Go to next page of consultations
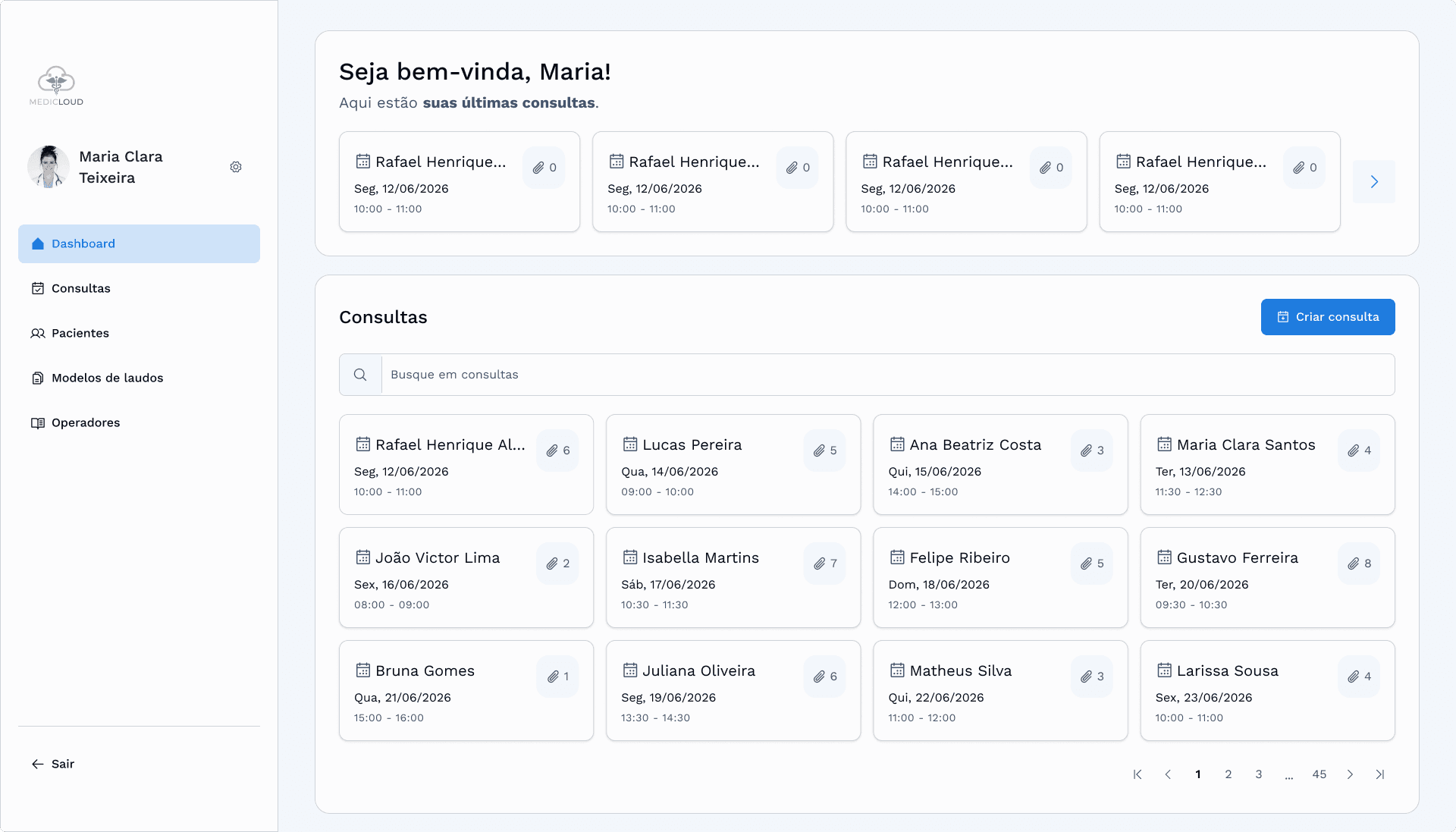The height and width of the screenshot is (832, 1456). (1350, 774)
